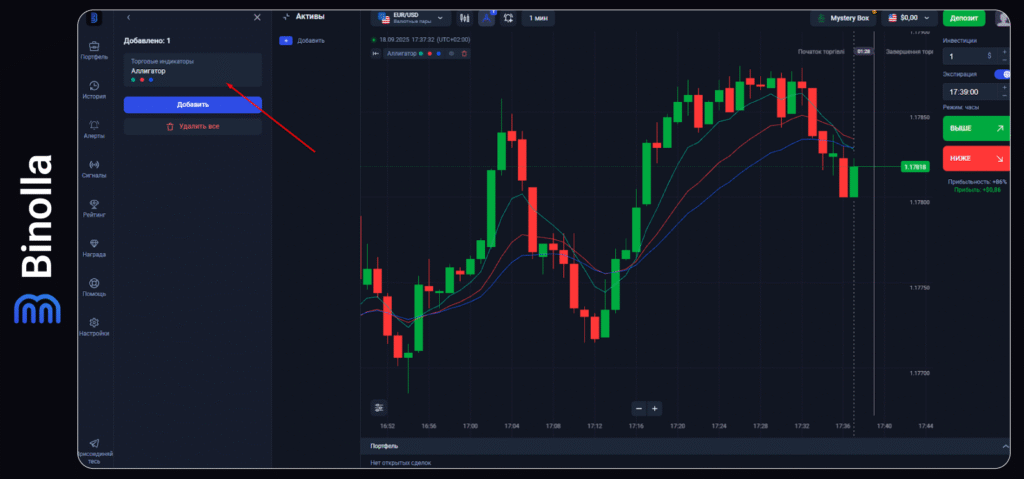Collapse the Портфель bottom panel

tap(1004, 445)
